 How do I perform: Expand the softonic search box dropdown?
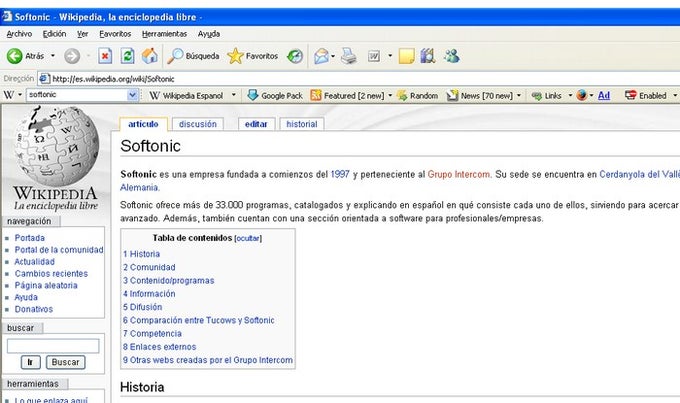(133, 95)
